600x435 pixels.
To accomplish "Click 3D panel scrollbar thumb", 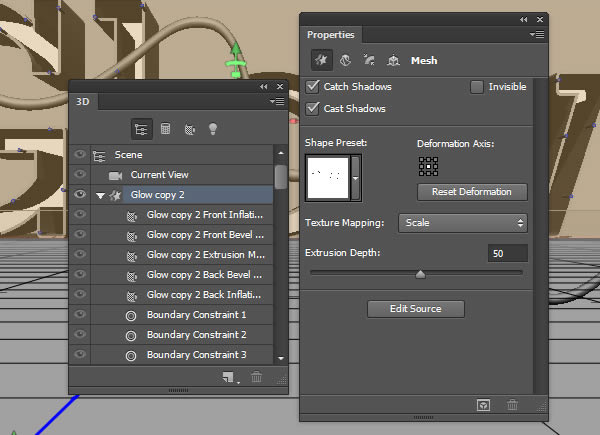I will coord(281,177).
